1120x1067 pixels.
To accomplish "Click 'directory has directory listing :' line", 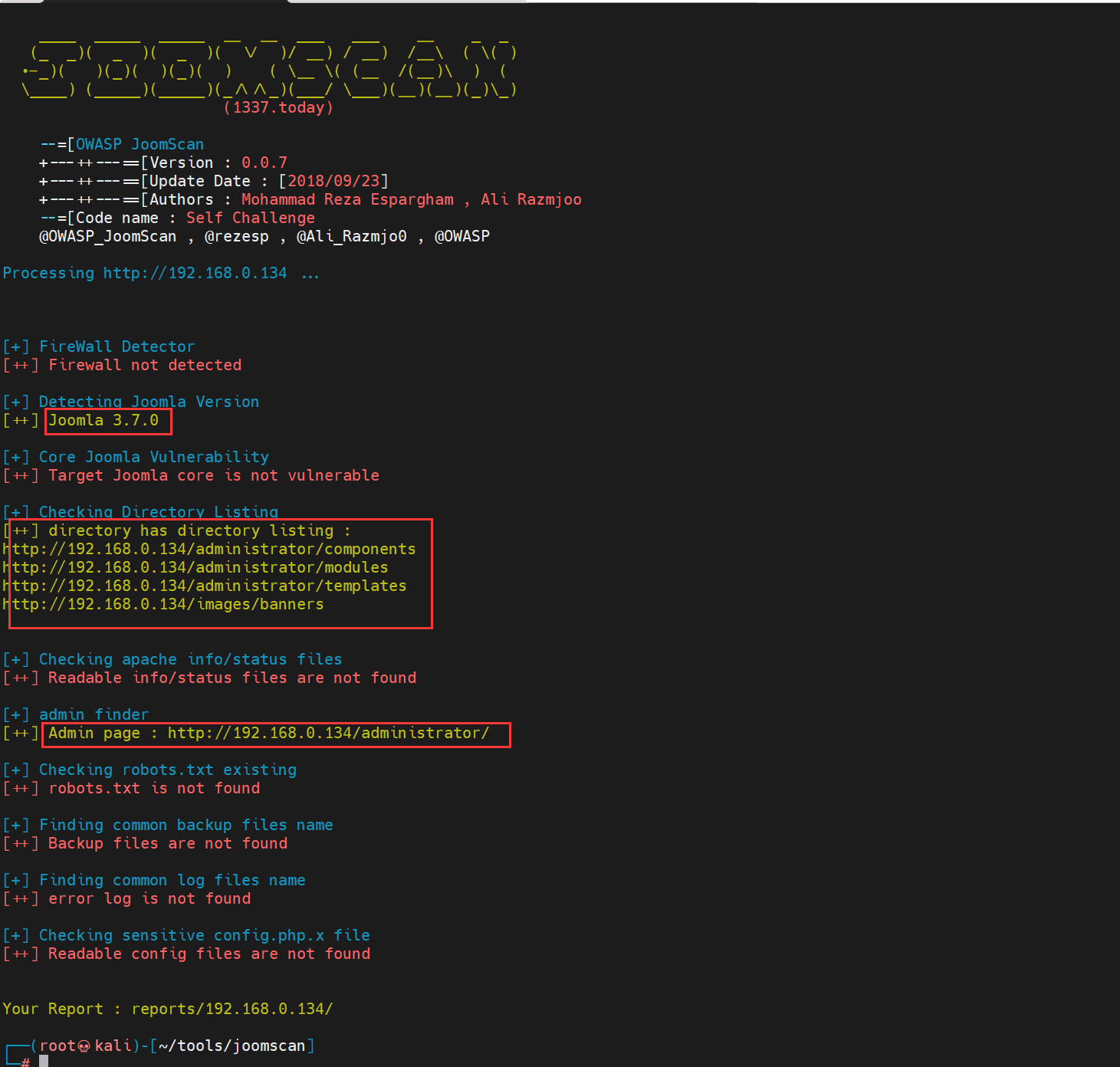I will [x=199, y=530].
